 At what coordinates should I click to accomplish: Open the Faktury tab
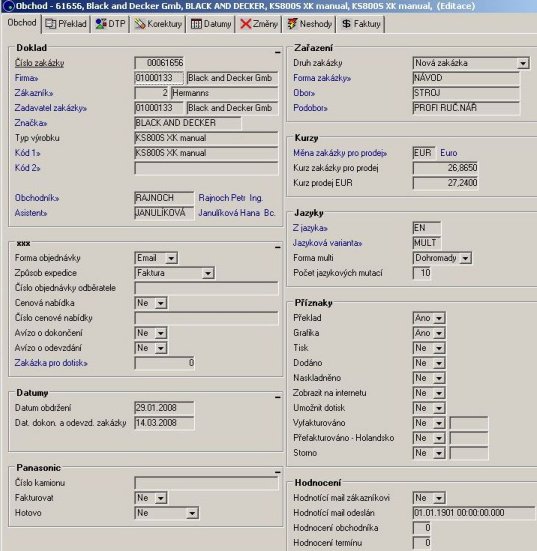click(x=361, y=24)
